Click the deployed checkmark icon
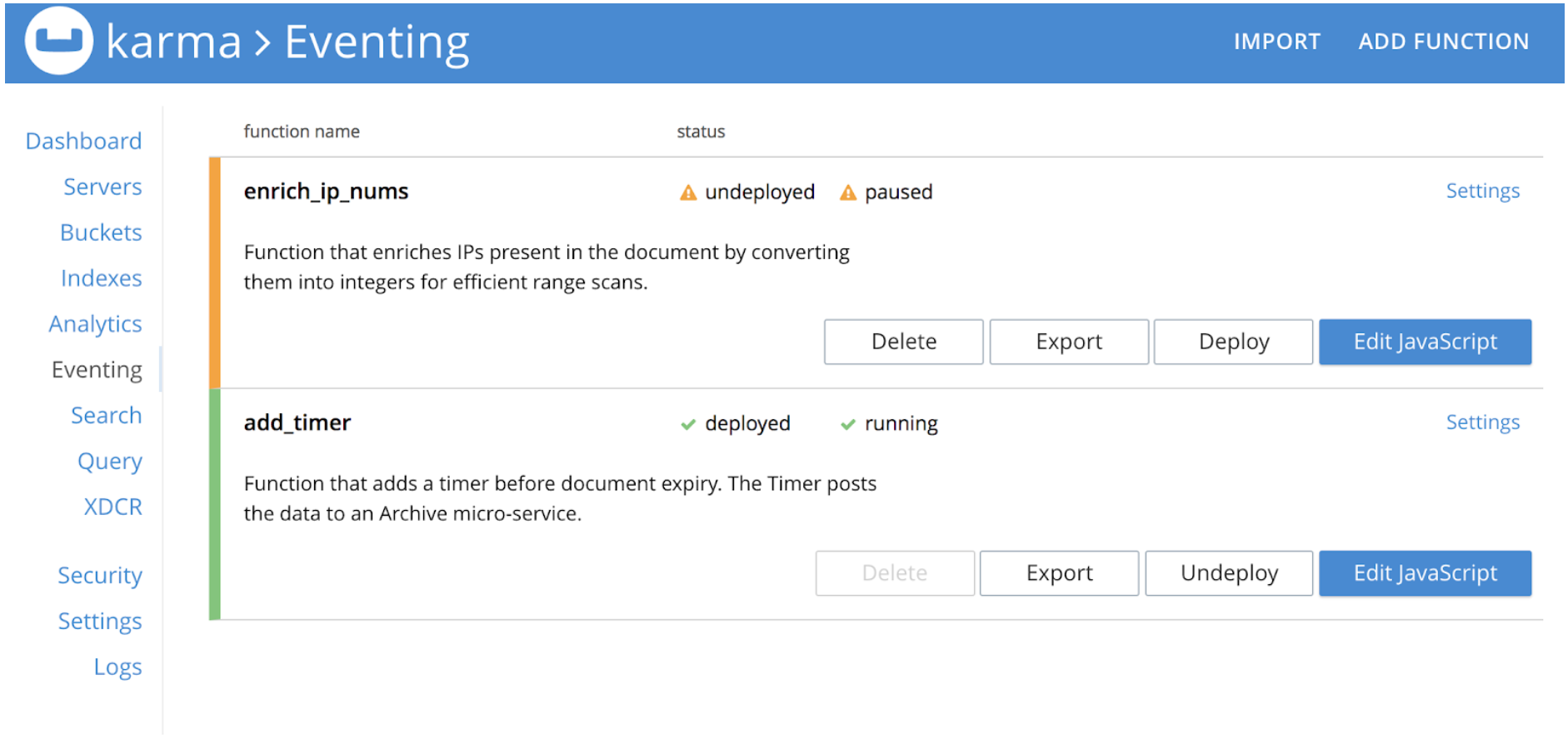Viewport: 1568px width, 735px height. coord(688,424)
